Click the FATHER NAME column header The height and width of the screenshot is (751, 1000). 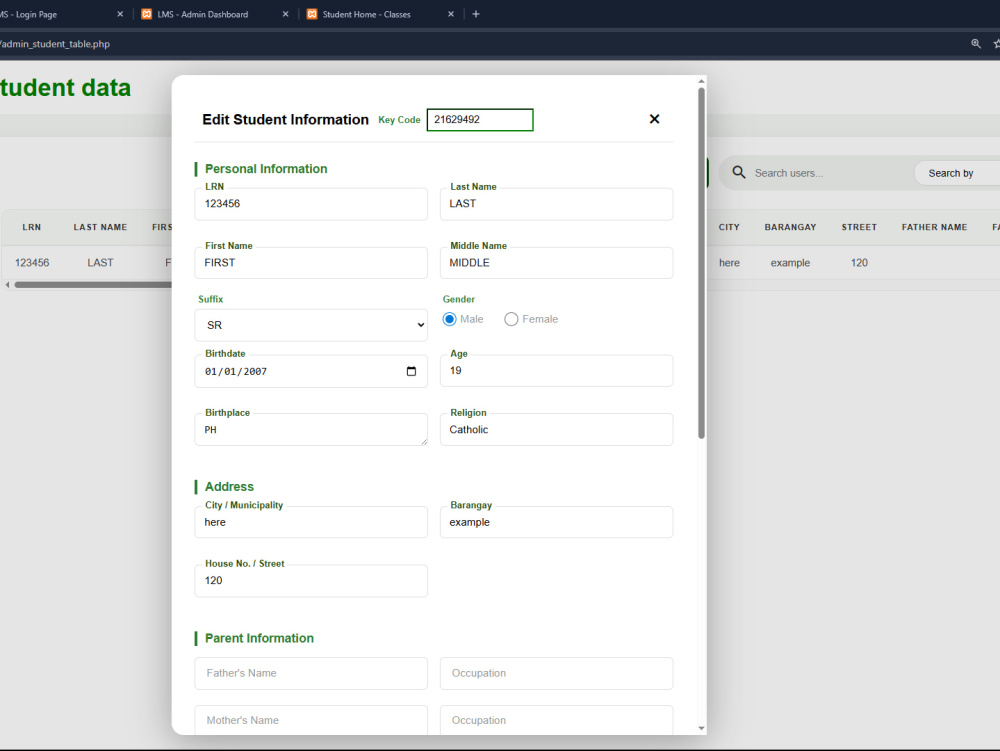[x=934, y=227]
